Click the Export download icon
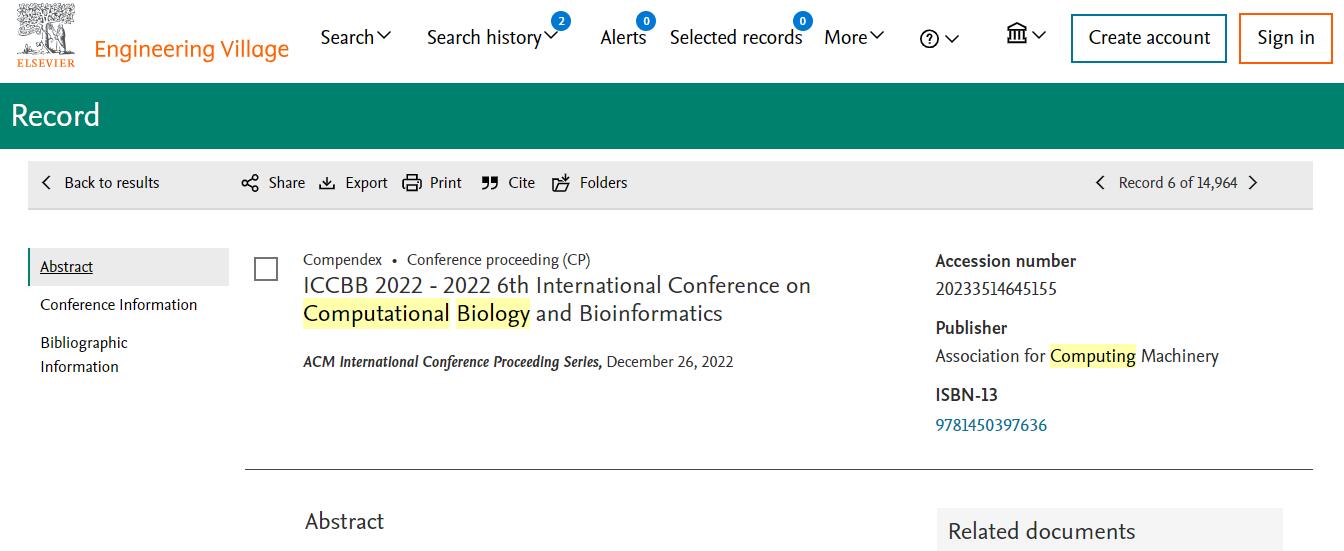The height and width of the screenshot is (551, 1344). (327, 183)
